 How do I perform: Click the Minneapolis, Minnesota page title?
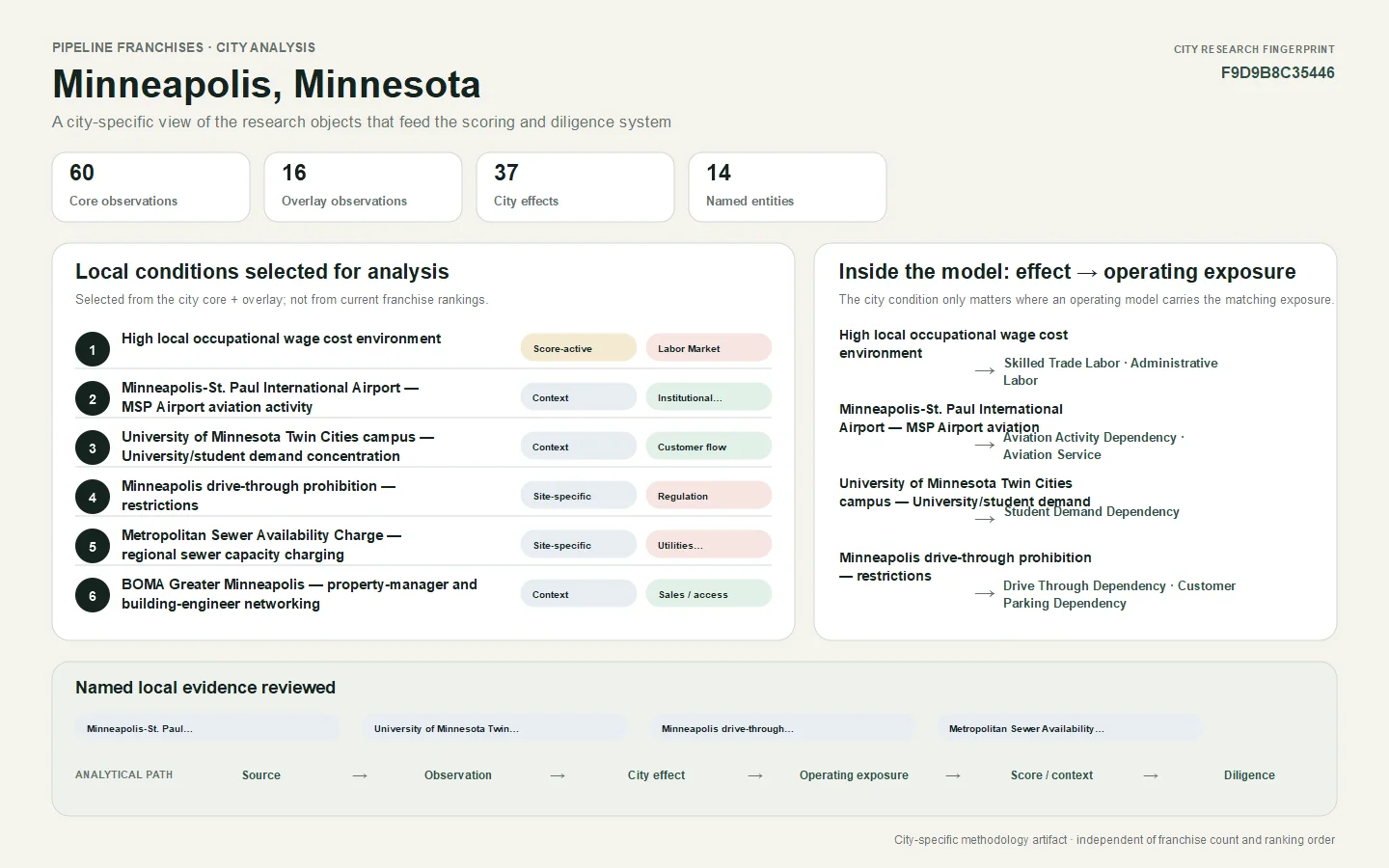(x=266, y=84)
